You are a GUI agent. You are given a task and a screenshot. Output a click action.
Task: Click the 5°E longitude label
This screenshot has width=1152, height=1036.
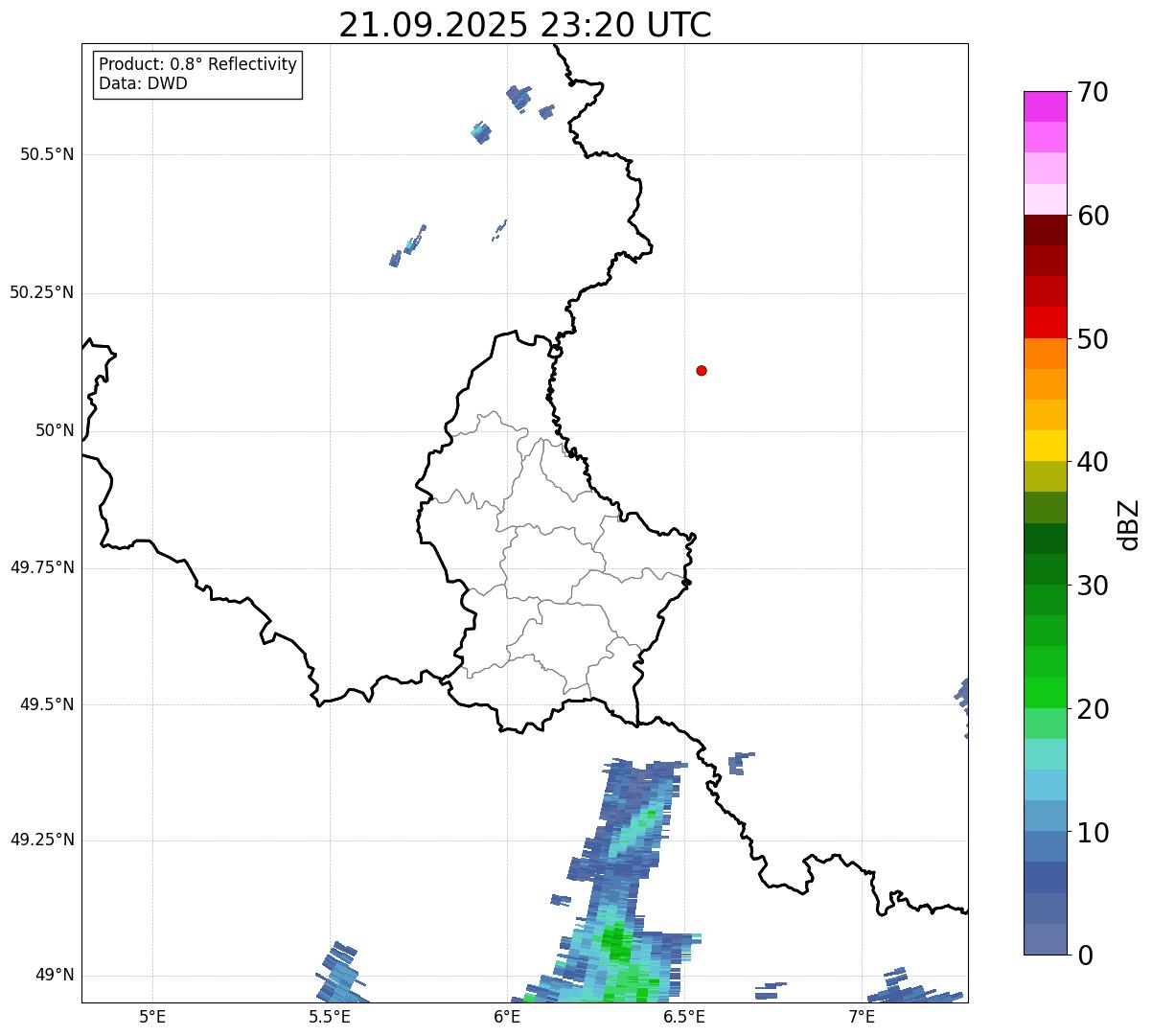[152, 1016]
